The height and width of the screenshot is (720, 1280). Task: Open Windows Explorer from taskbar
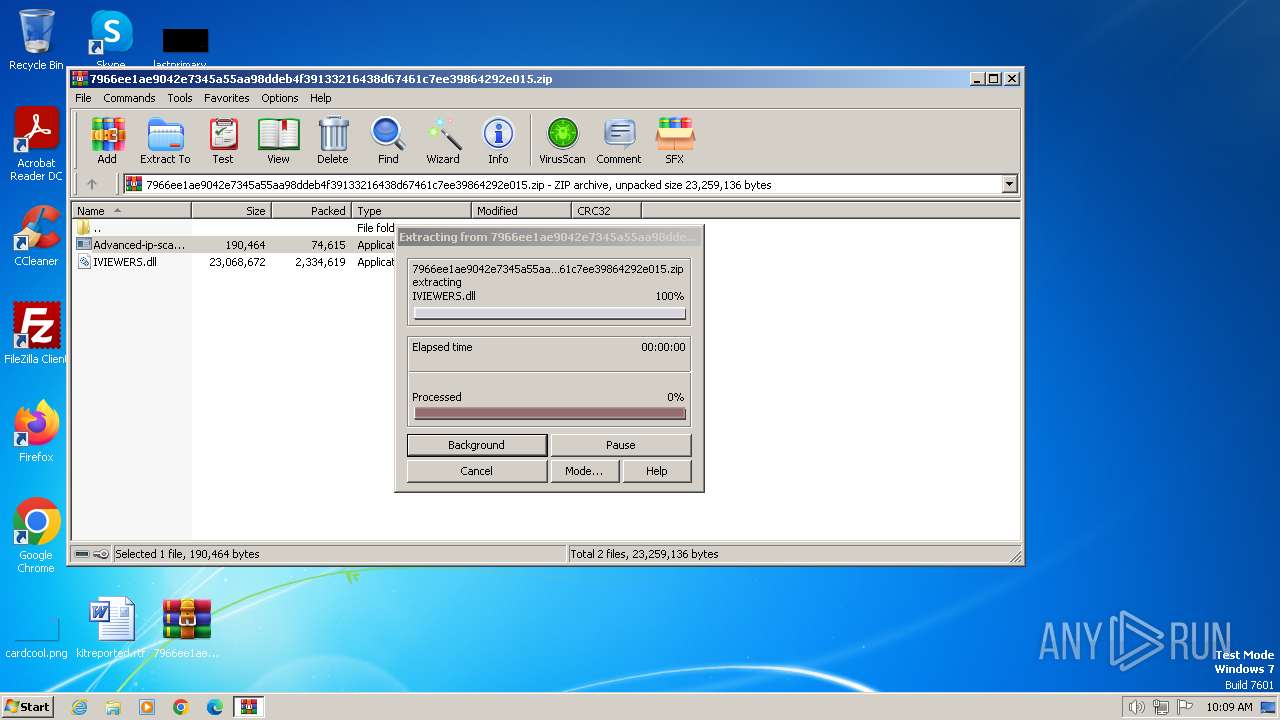(x=113, y=707)
